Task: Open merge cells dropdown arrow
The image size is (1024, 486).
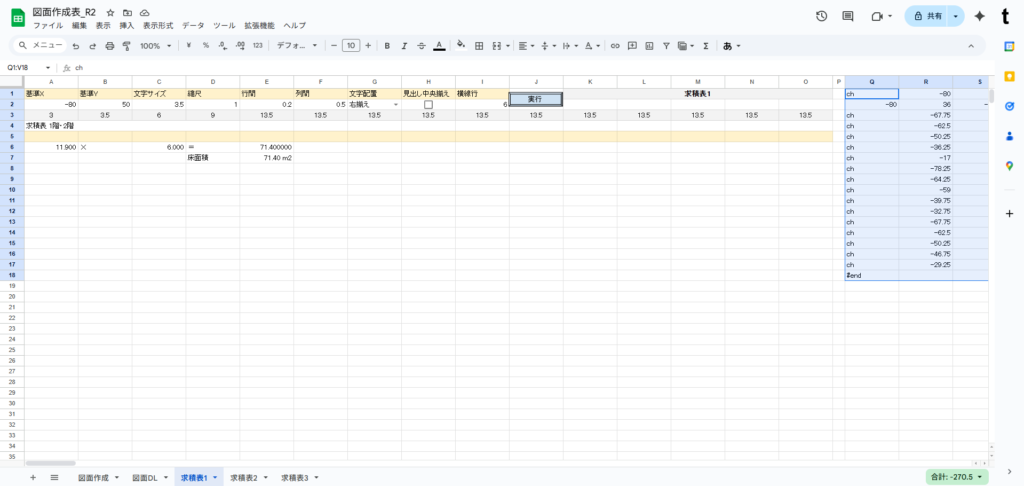Action: coord(508,46)
